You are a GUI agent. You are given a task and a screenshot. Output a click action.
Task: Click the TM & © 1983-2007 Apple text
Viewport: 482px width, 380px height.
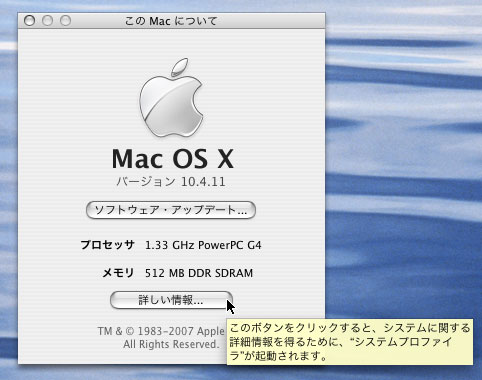tap(161, 331)
